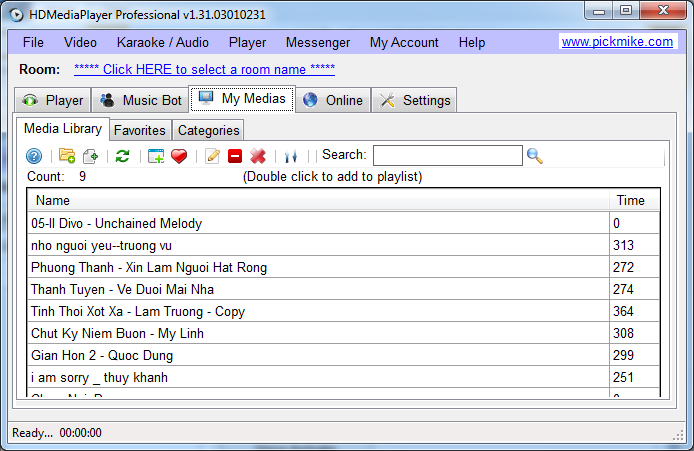Viewport: 694px width, 451px height.
Task: Click the time value 251
Action: [x=623, y=377]
